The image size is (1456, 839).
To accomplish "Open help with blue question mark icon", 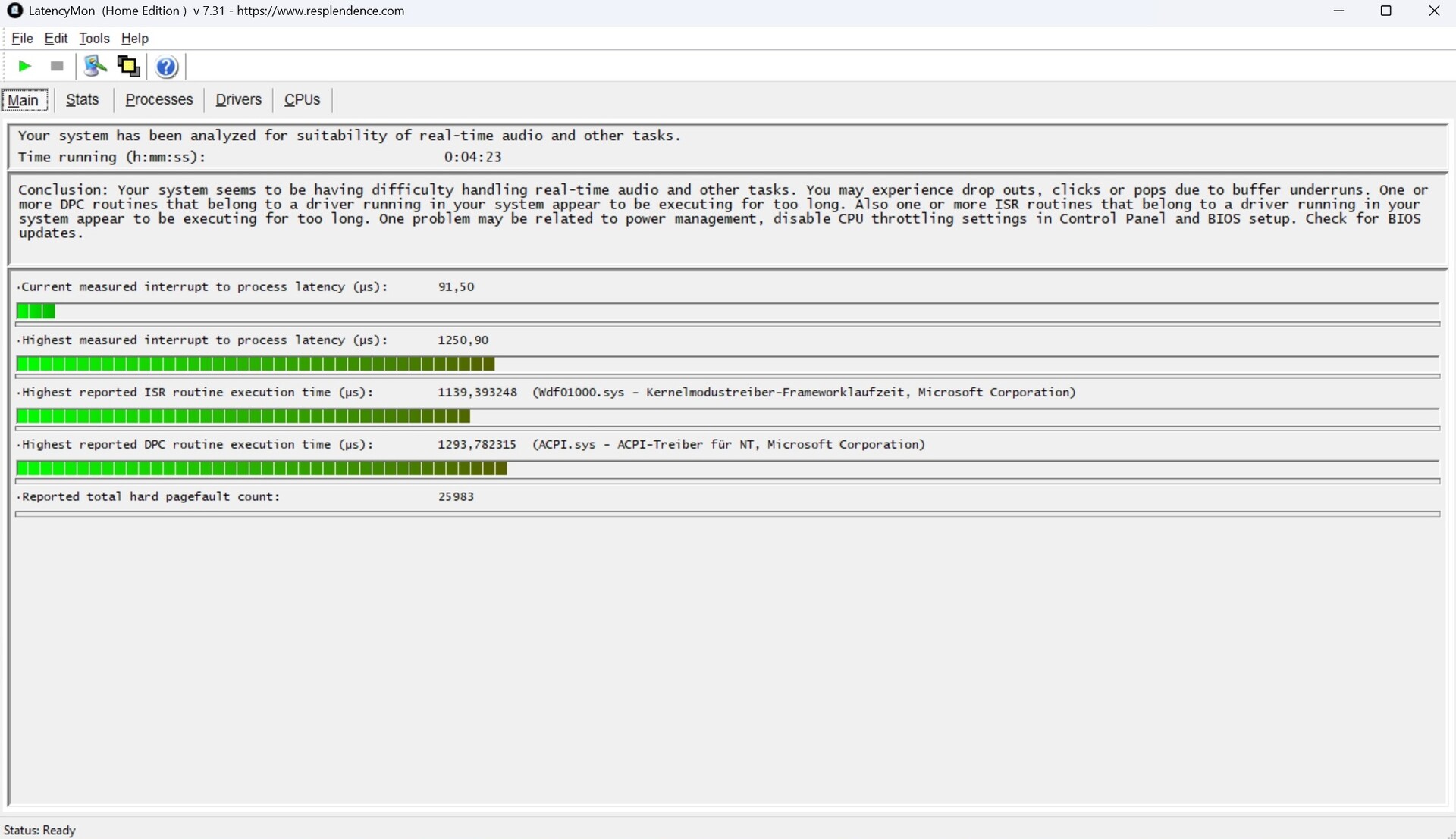I will coord(167,67).
